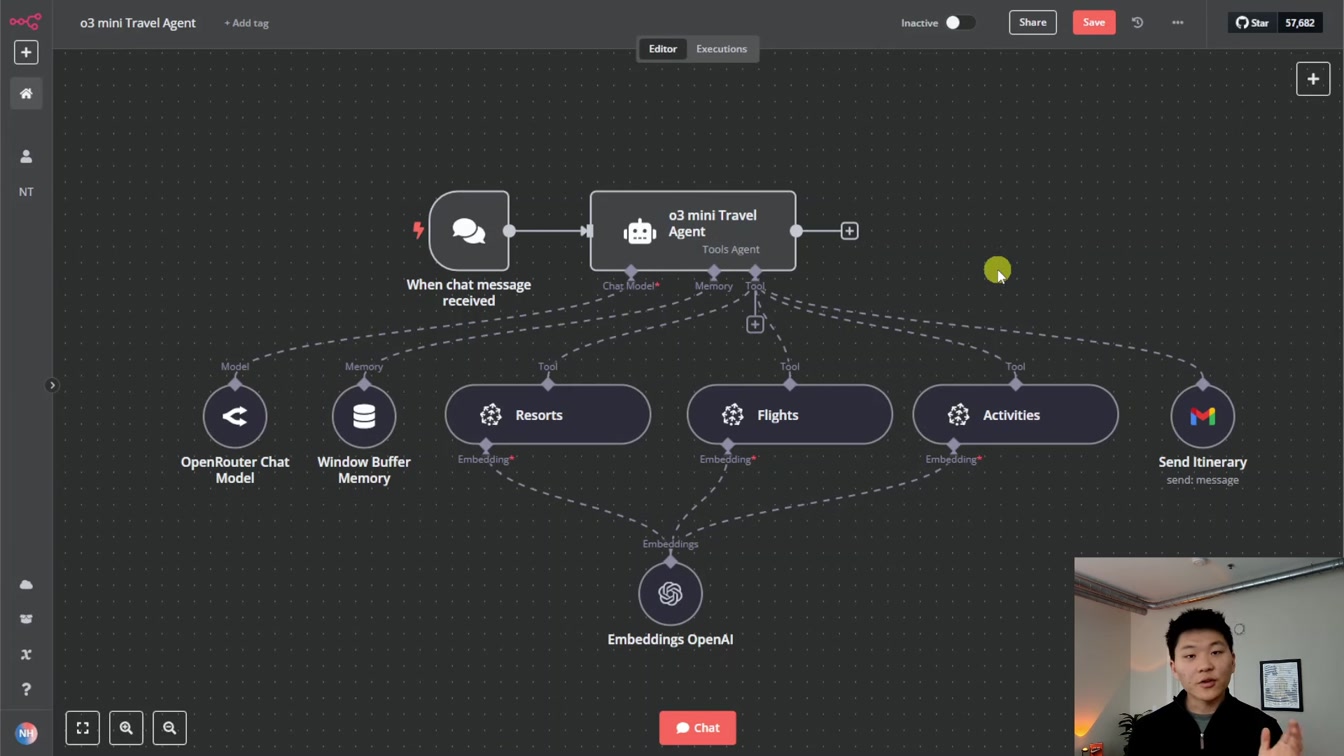Viewport: 1344px width, 756px height.
Task: Select the Embeddings OpenAI node
Action: coord(670,594)
